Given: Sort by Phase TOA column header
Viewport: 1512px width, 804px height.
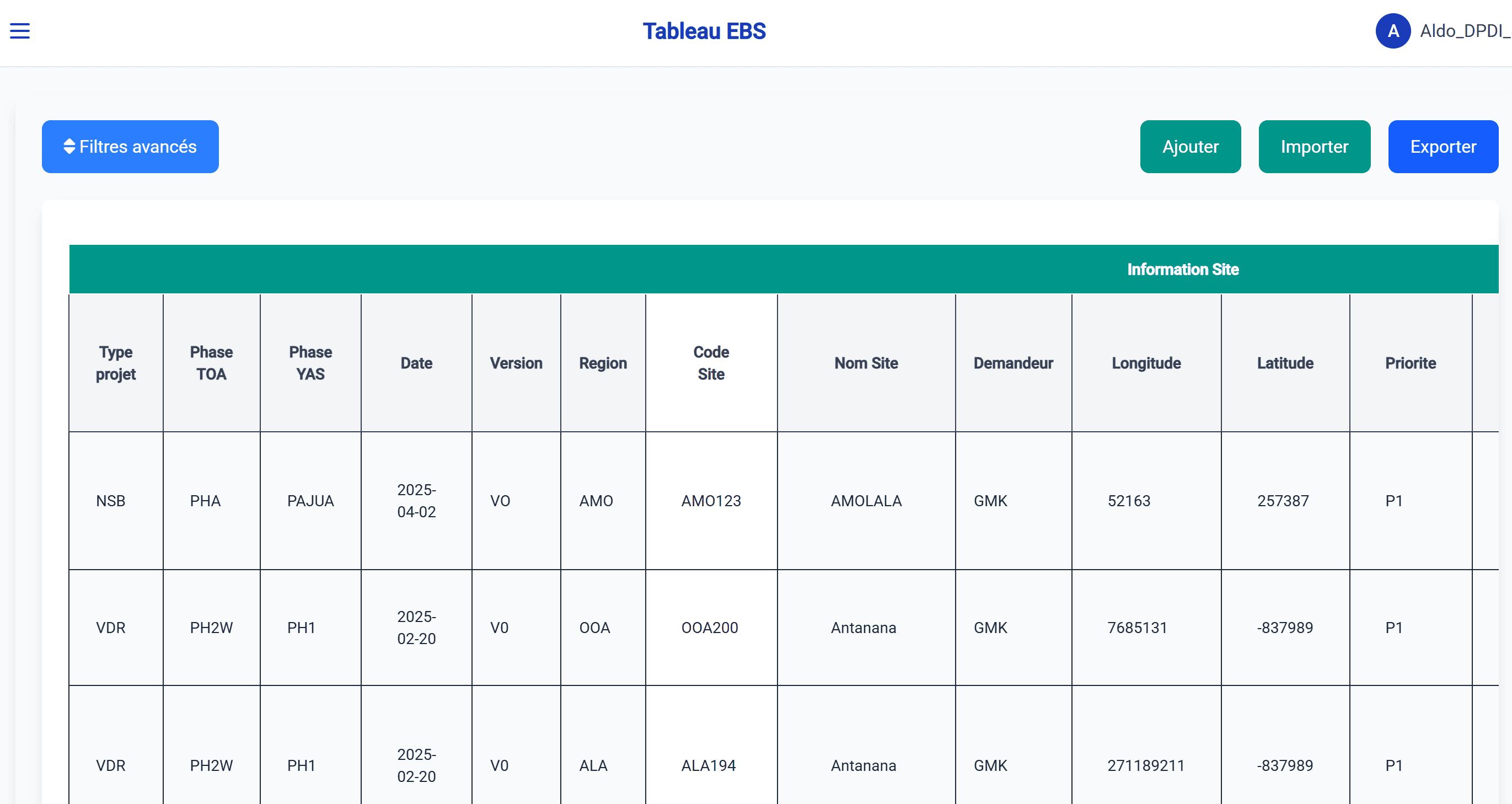Looking at the screenshot, I should [x=211, y=363].
